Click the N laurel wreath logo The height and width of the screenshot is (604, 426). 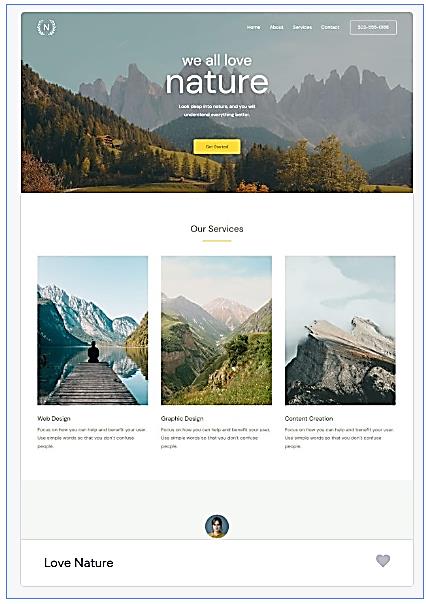[x=46, y=27]
